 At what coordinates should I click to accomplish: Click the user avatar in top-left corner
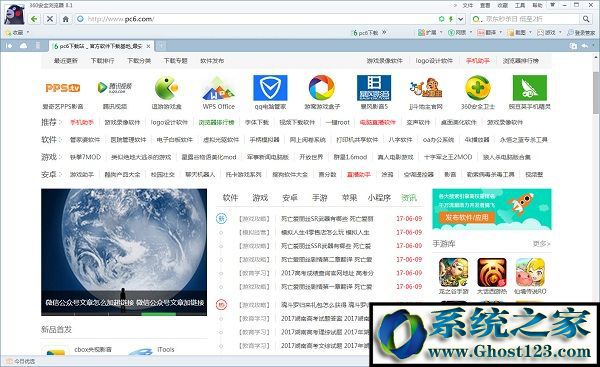click(x=14, y=14)
